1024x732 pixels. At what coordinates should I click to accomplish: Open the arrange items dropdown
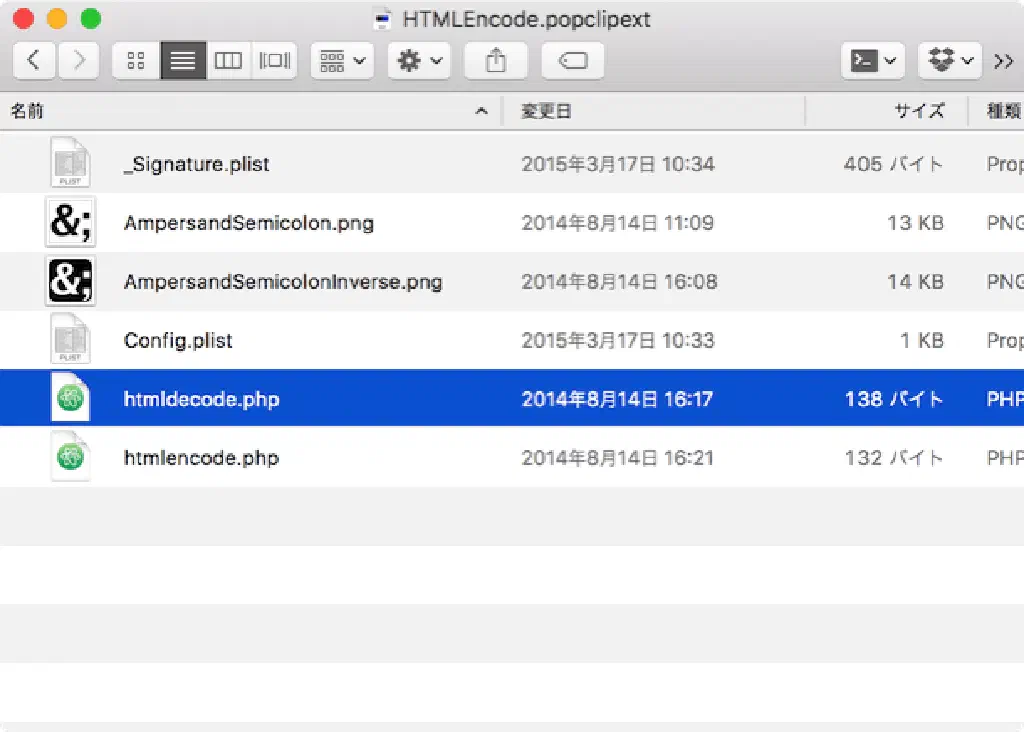tap(343, 61)
